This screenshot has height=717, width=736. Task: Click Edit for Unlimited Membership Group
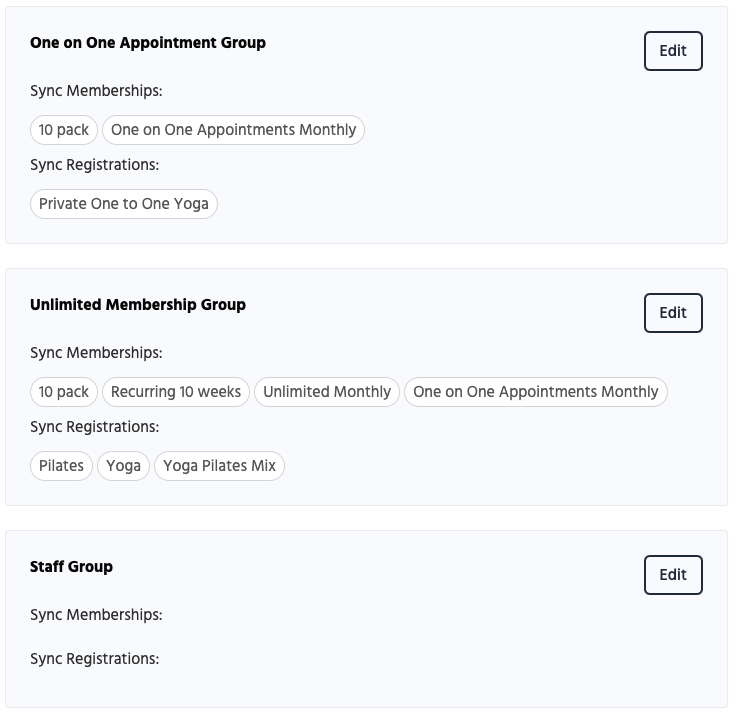[x=673, y=313]
